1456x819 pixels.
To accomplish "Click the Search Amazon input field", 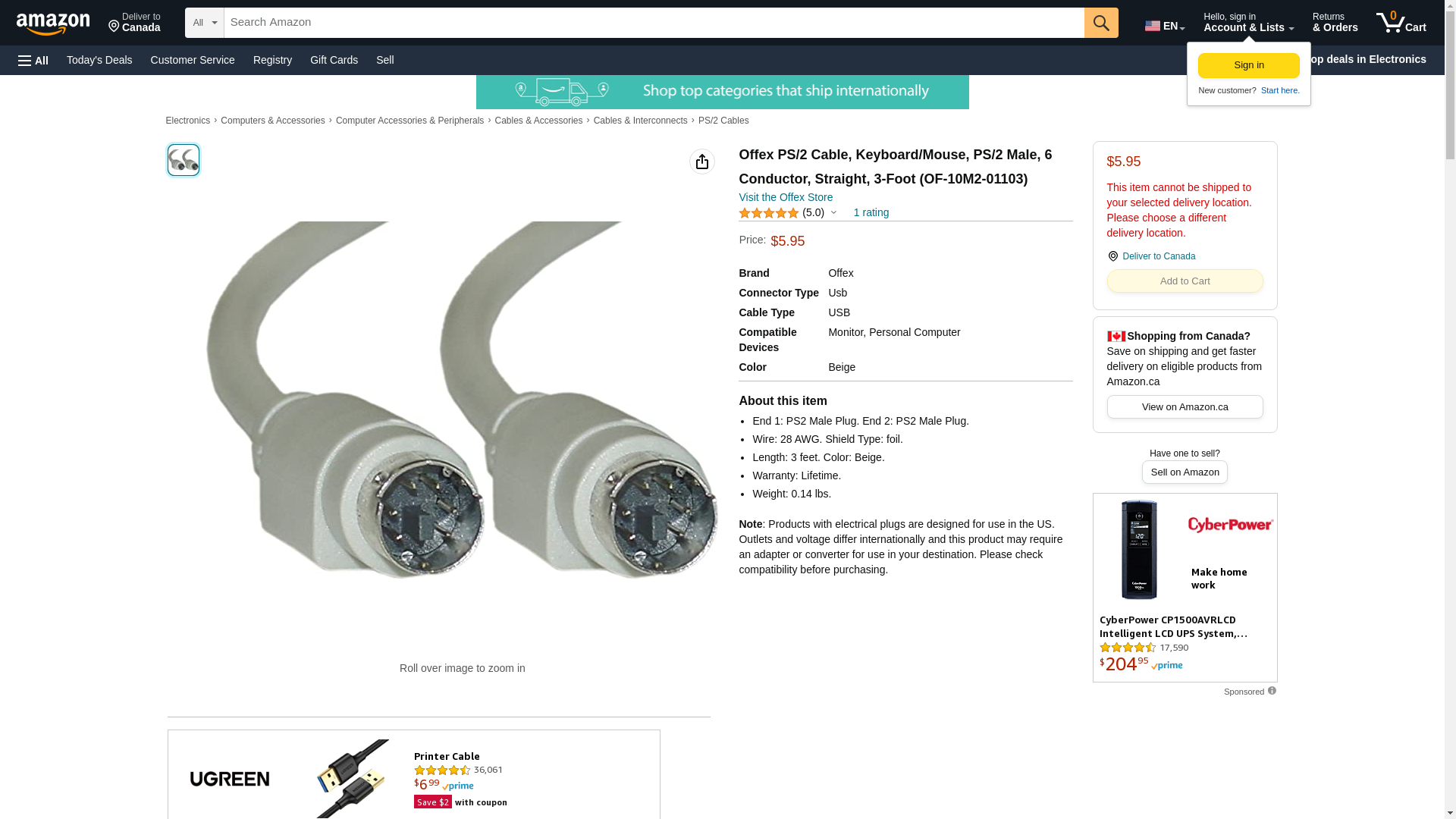I will (x=654, y=23).
